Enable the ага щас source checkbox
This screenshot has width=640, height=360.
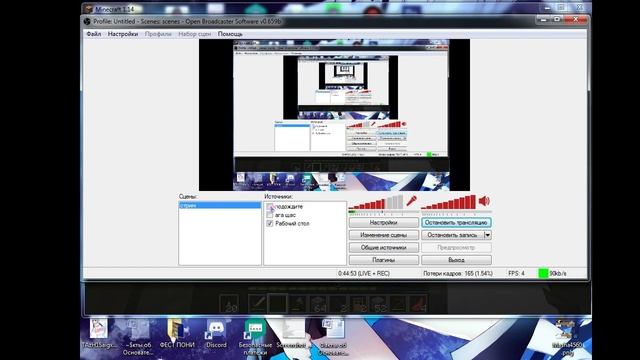(269, 215)
